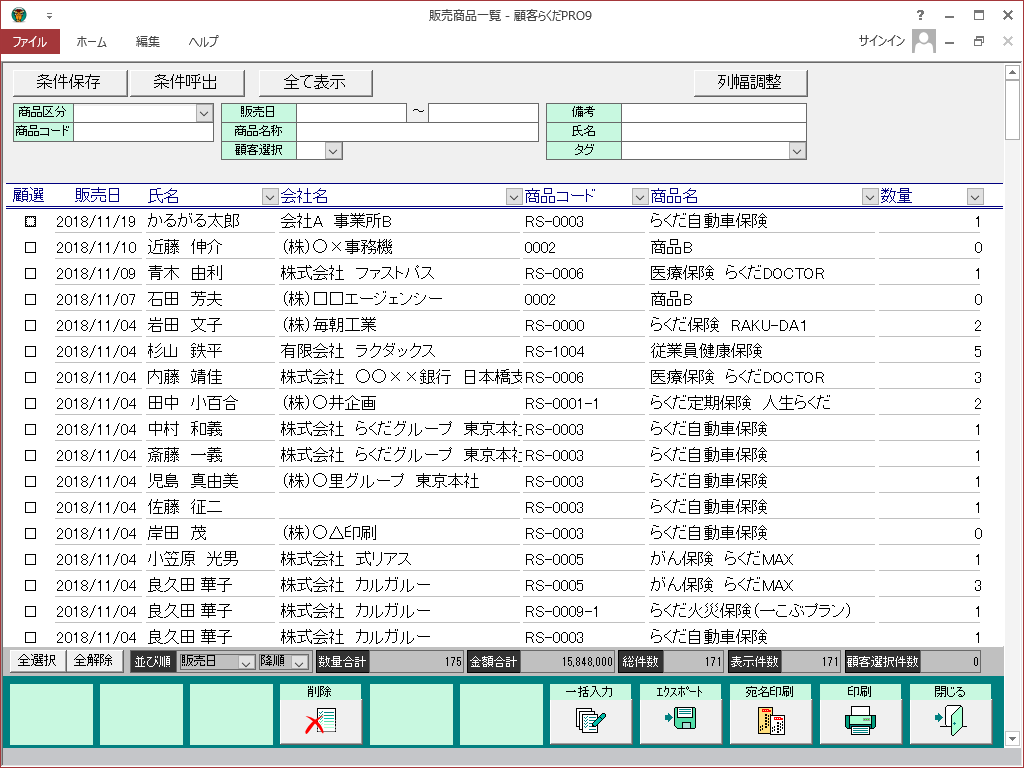Check the box for 近藤 伸介 row
The width and height of the screenshot is (1024, 768).
point(30,248)
